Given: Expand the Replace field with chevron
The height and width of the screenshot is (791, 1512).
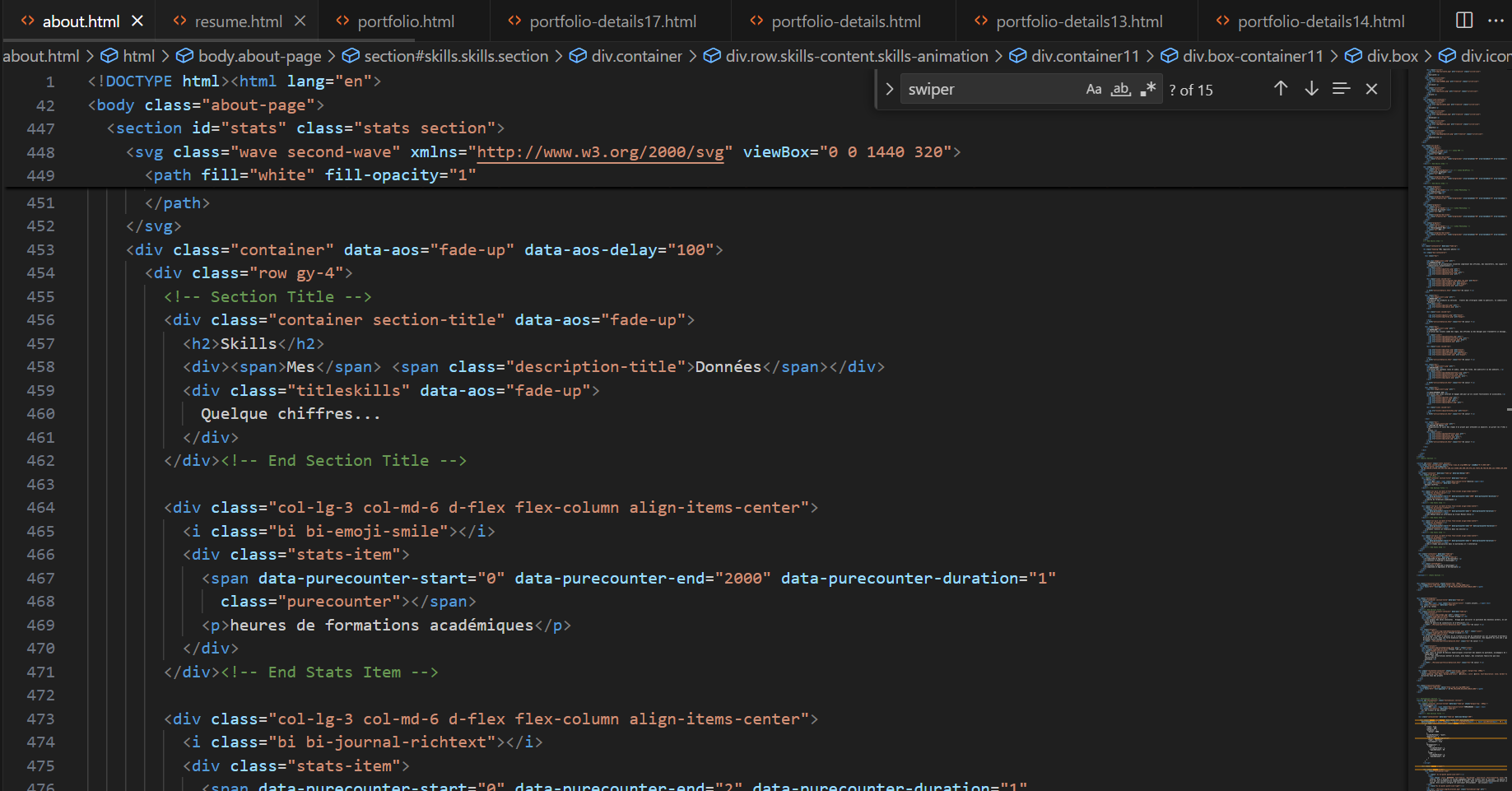Looking at the screenshot, I should click(x=889, y=90).
